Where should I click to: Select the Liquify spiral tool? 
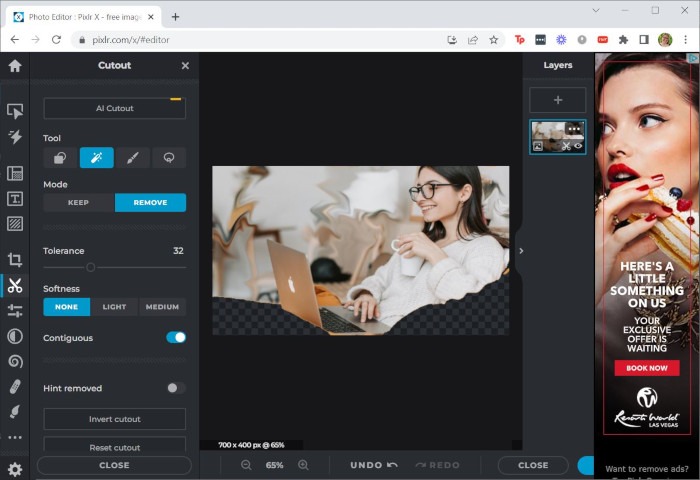[15, 361]
